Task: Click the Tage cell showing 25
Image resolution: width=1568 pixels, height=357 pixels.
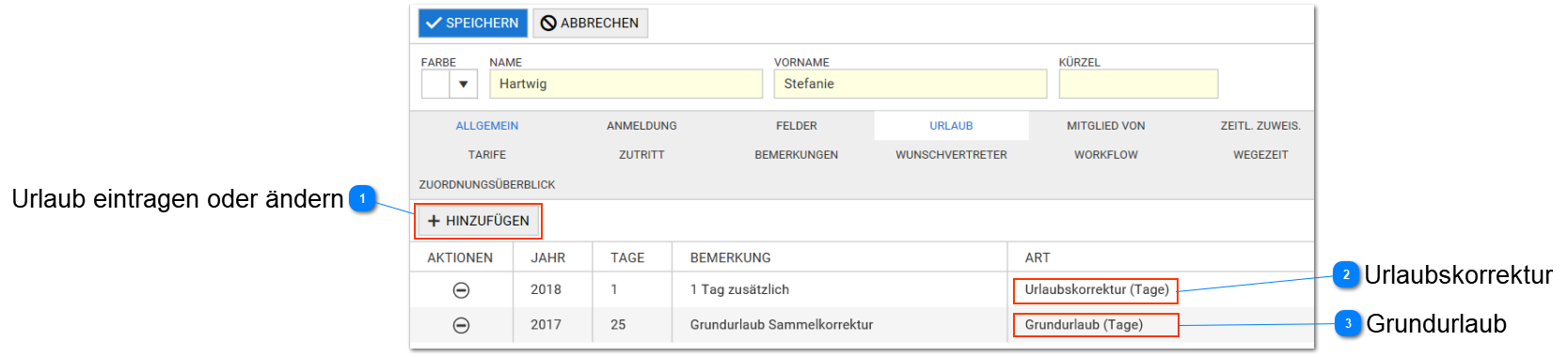Action: click(x=618, y=324)
